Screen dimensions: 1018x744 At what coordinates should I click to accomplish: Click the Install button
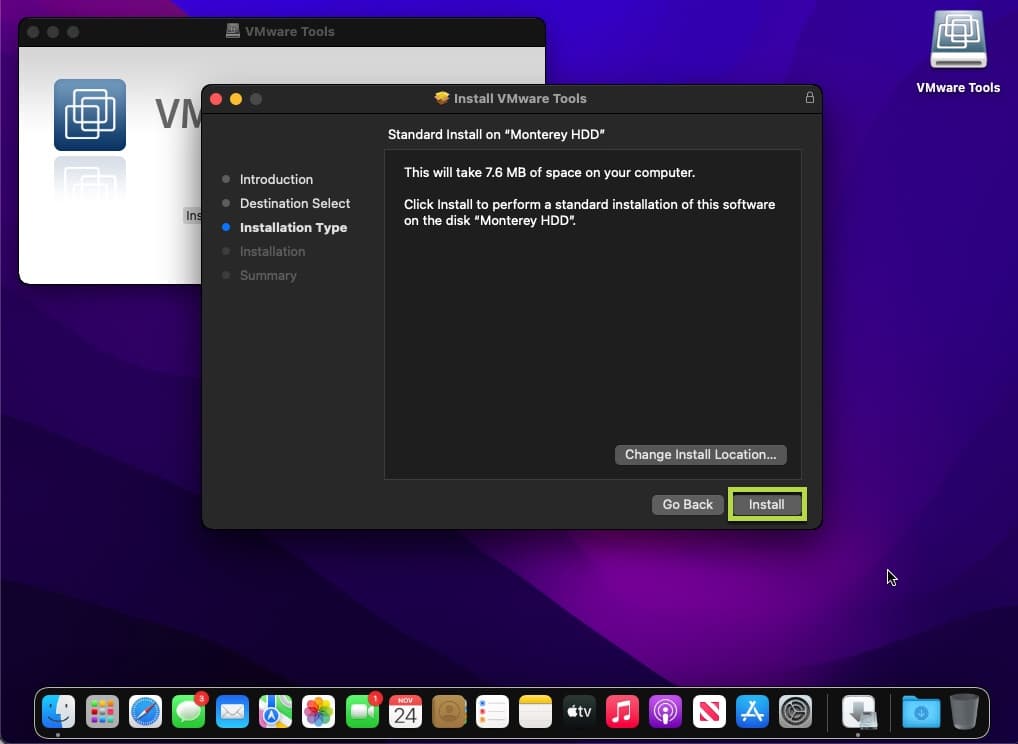click(x=766, y=505)
